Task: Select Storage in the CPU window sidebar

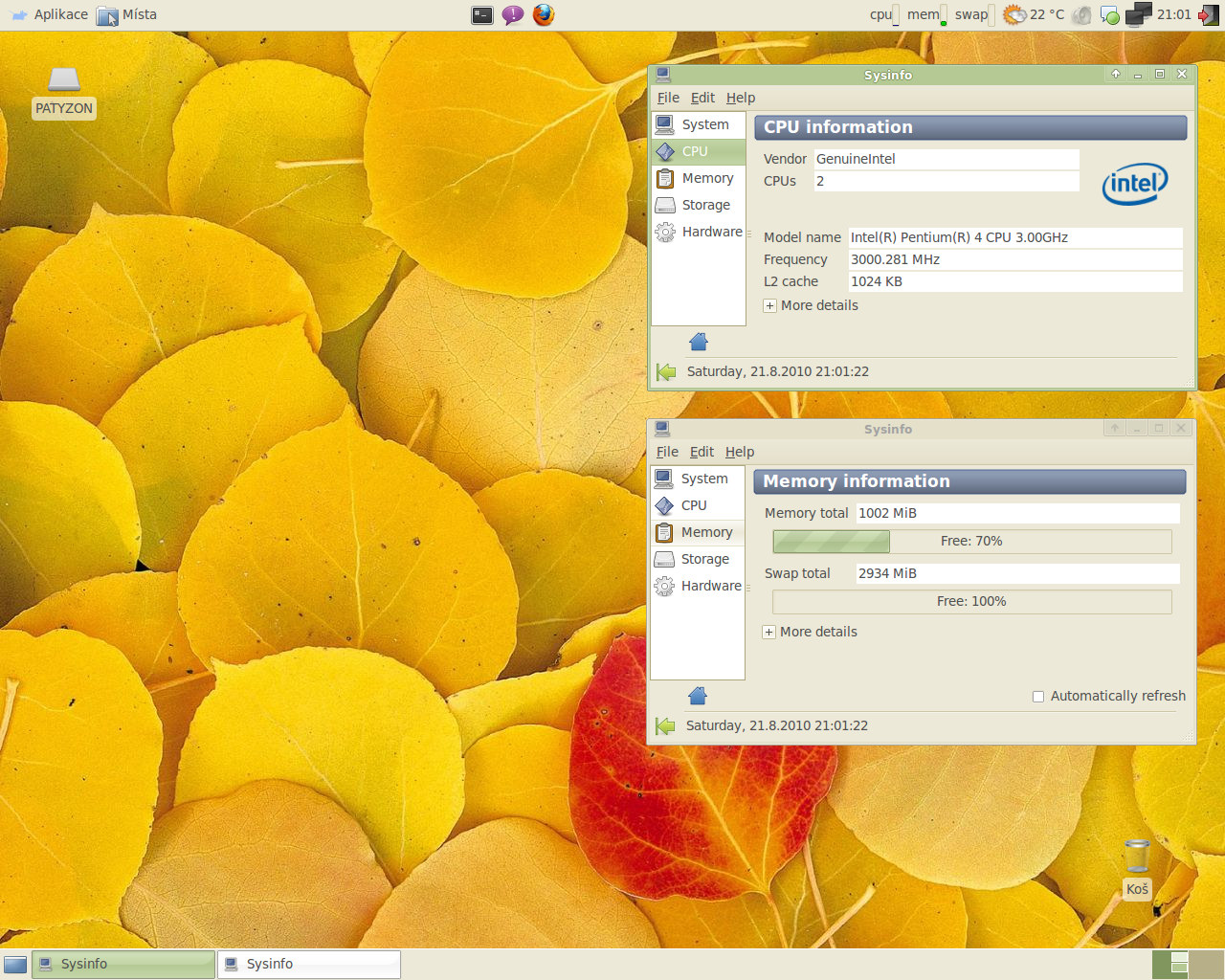Action: tap(705, 205)
